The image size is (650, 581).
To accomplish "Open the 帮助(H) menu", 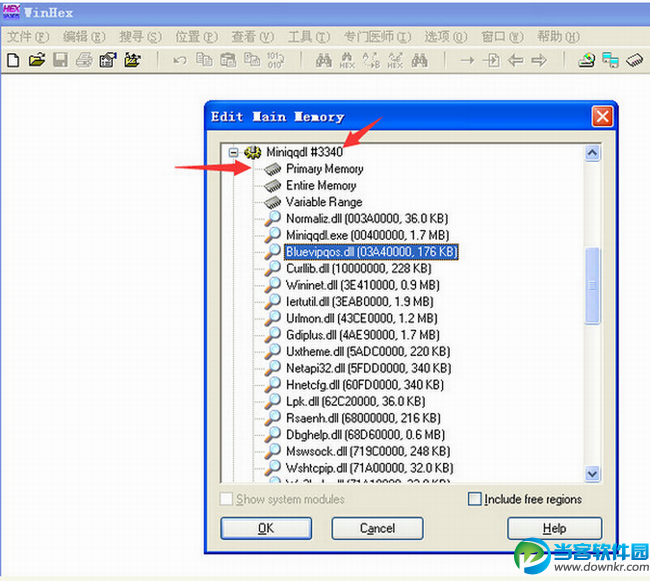I will (558, 37).
